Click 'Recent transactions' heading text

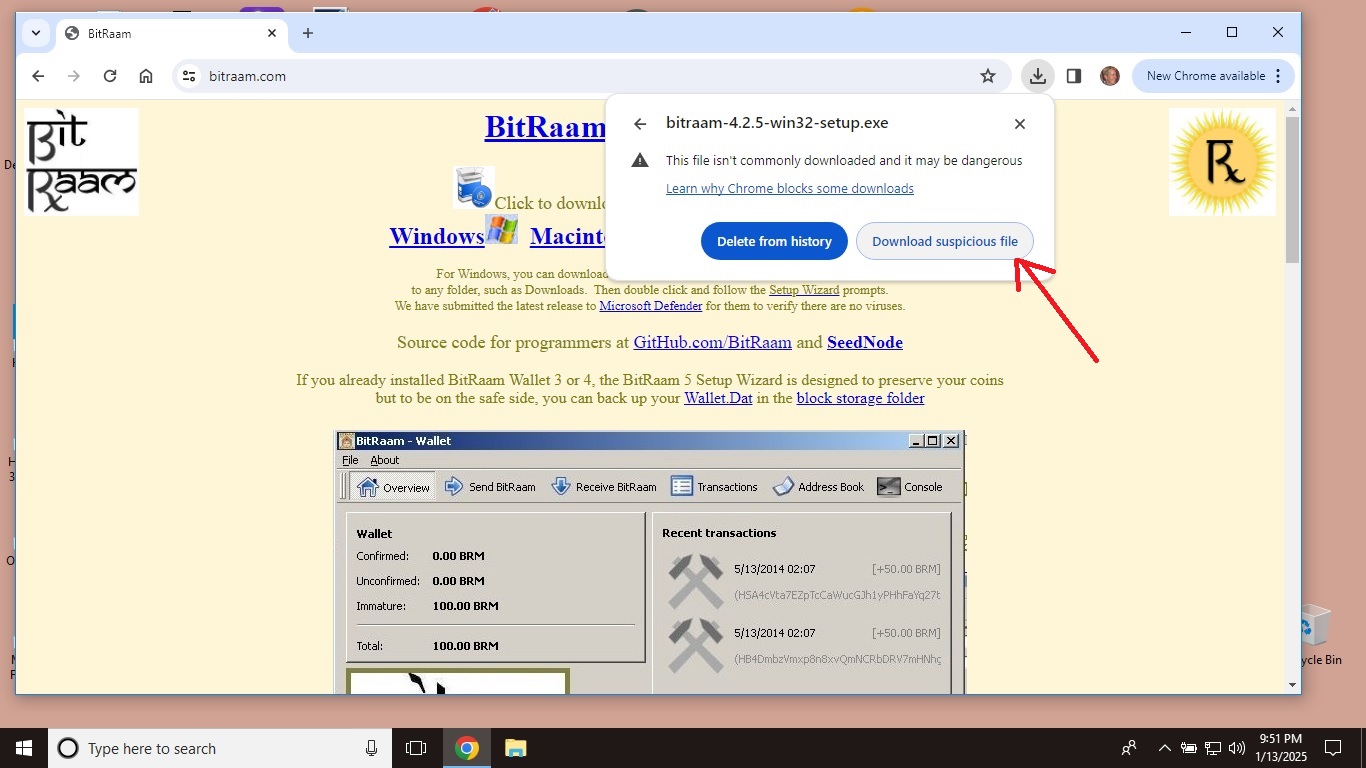(x=719, y=533)
